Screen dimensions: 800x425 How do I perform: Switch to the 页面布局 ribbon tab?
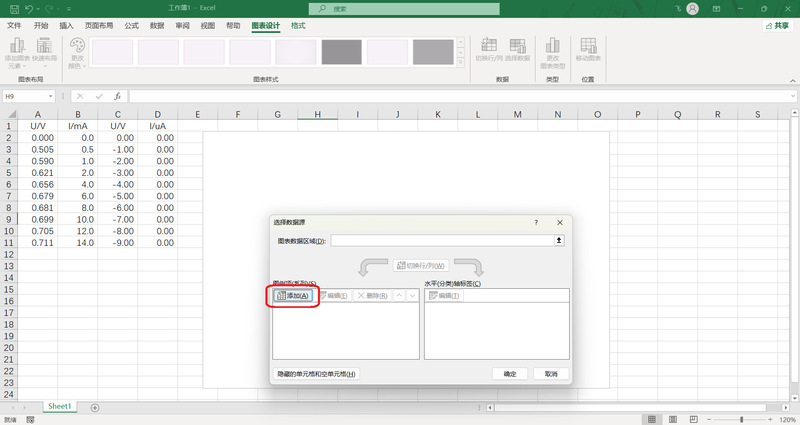pyautogui.click(x=99, y=26)
